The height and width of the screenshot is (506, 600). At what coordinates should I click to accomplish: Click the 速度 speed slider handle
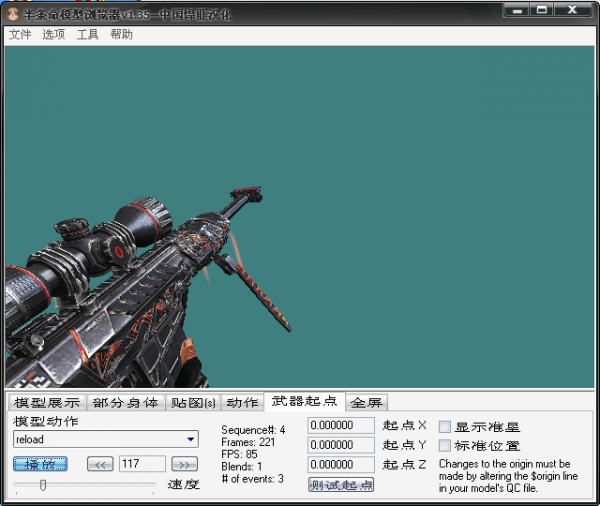coord(43,485)
